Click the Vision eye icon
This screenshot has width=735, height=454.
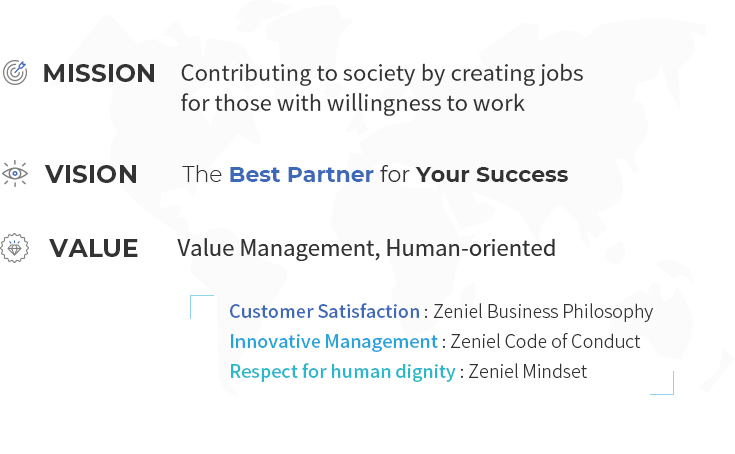tap(15, 173)
